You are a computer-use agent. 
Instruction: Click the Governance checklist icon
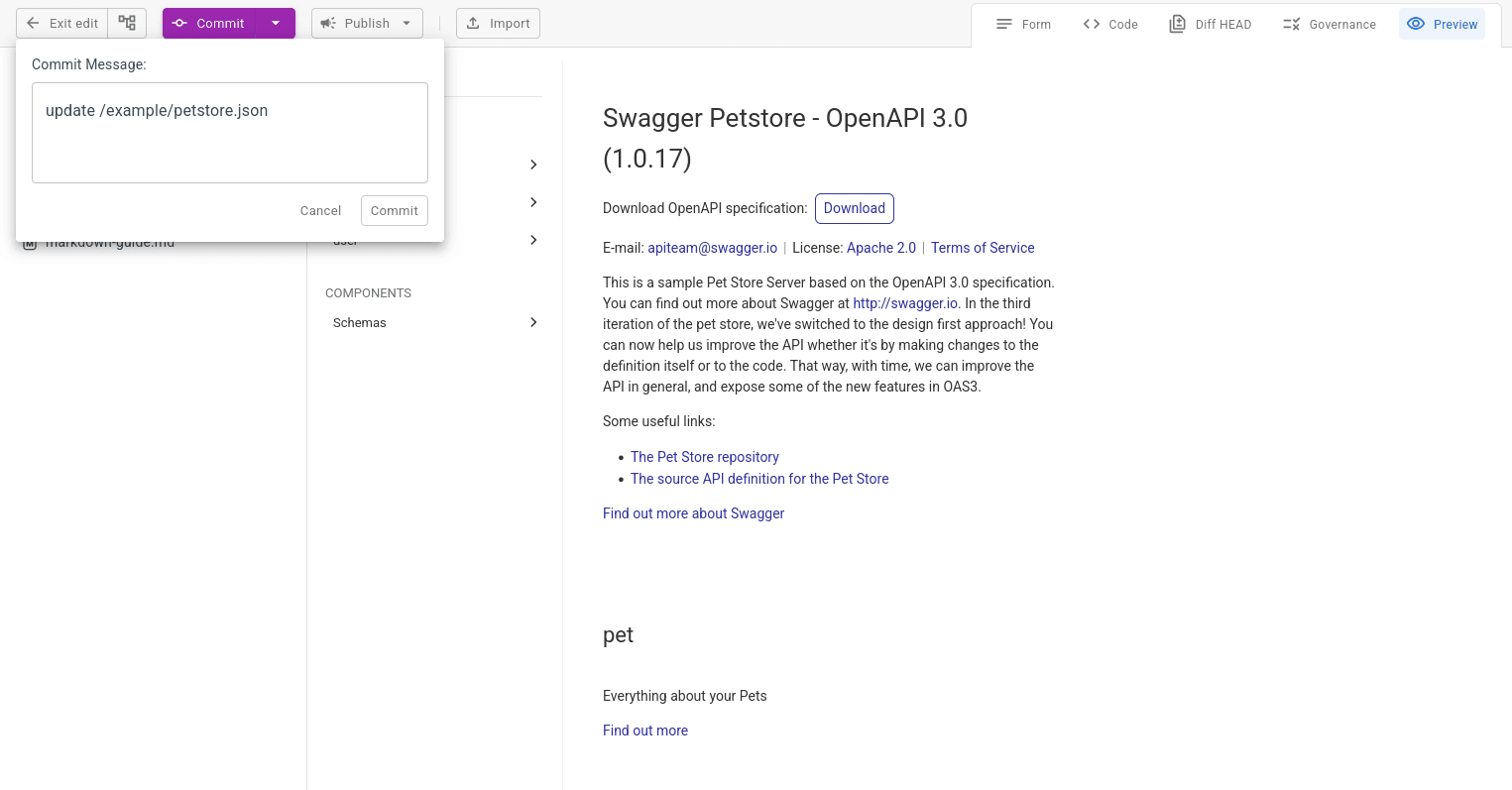tap(1291, 24)
